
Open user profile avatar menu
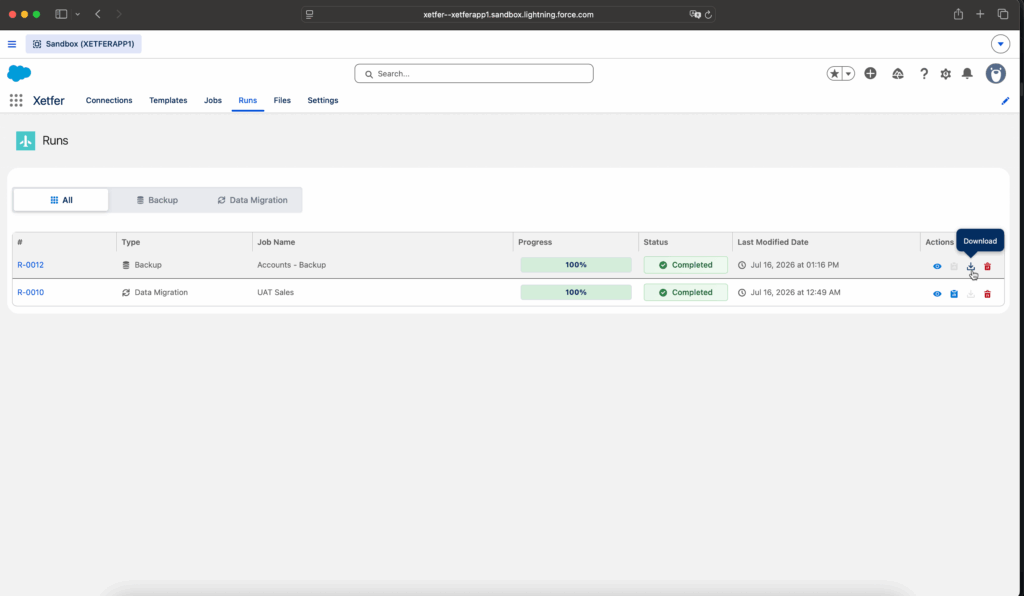(996, 74)
